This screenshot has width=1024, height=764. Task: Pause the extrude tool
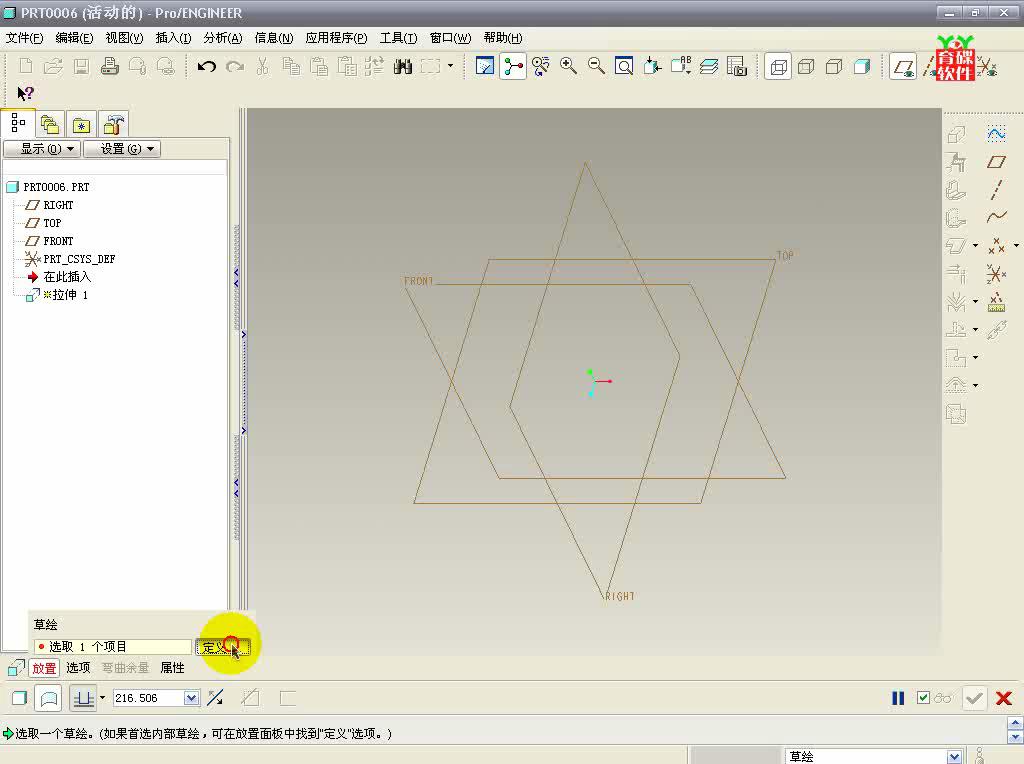click(x=898, y=698)
